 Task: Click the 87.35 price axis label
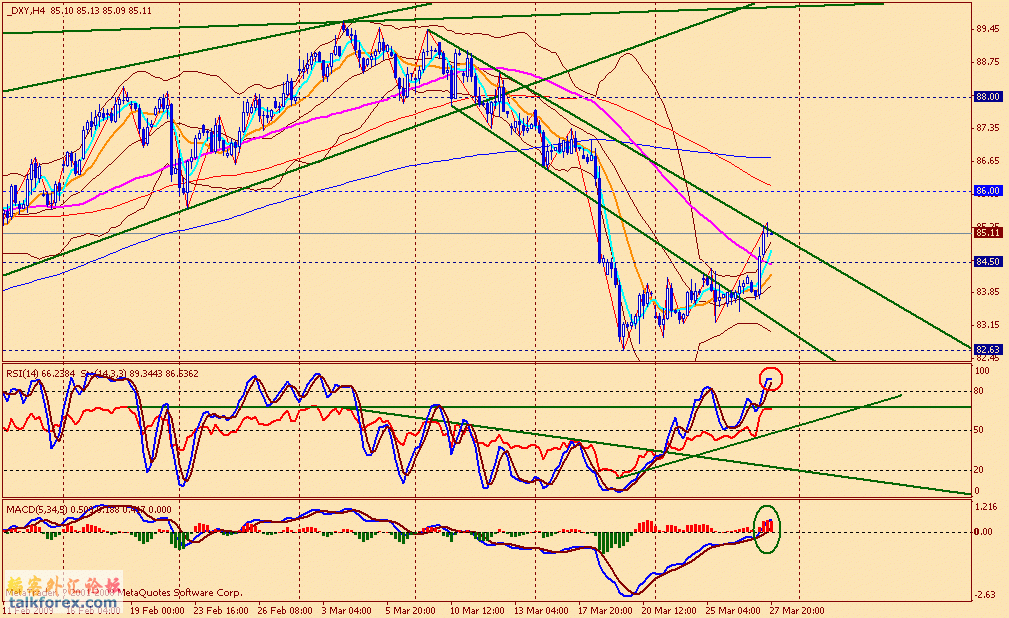click(x=988, y=128)
